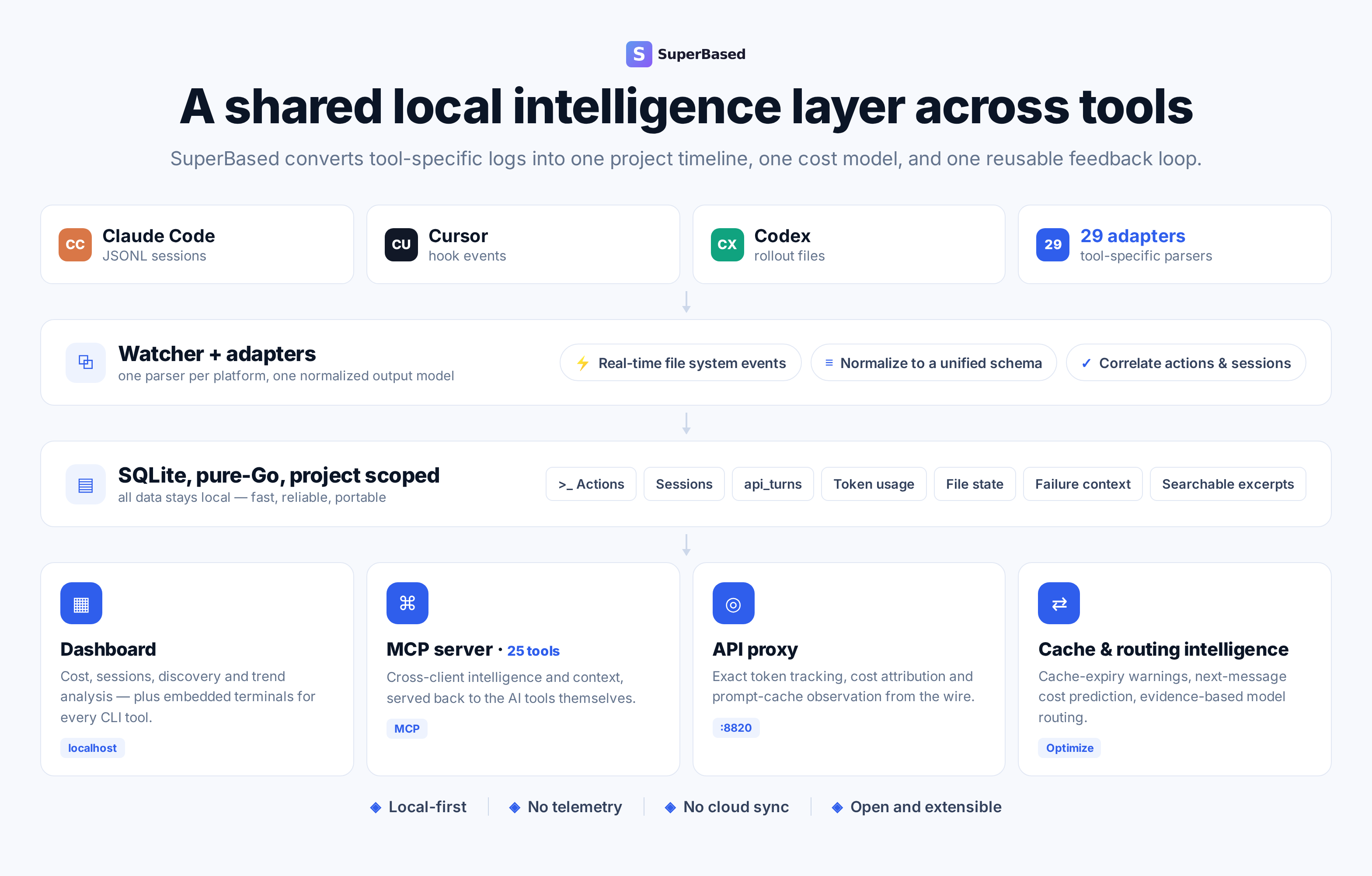Click the api_turns chip
Image resolution: width=1372 pixels, height=876 pixels.
773,484
